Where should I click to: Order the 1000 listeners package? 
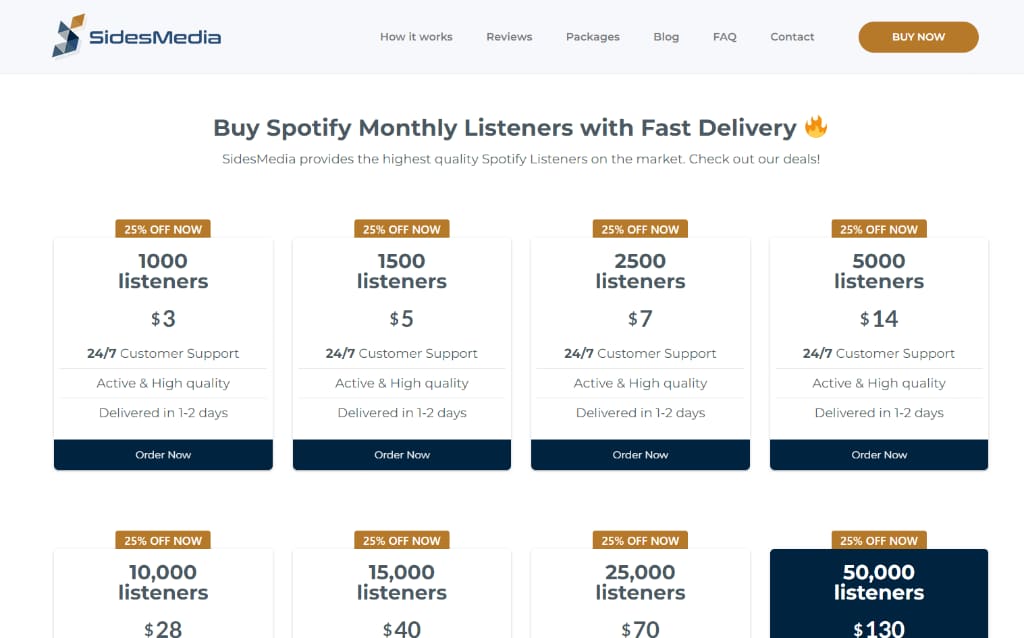tap(163, 455)
